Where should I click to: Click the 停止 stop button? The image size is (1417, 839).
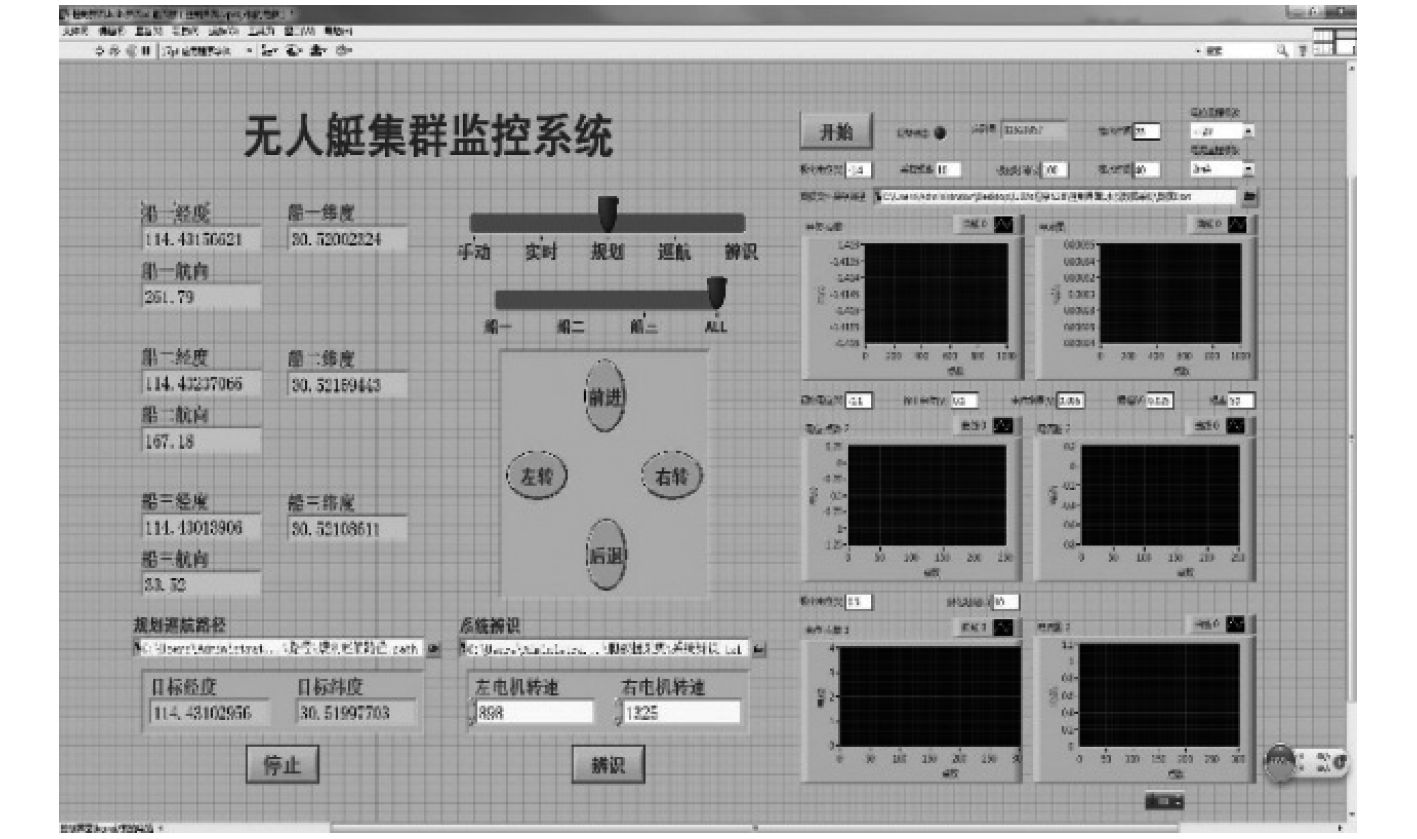coord(283,765)
